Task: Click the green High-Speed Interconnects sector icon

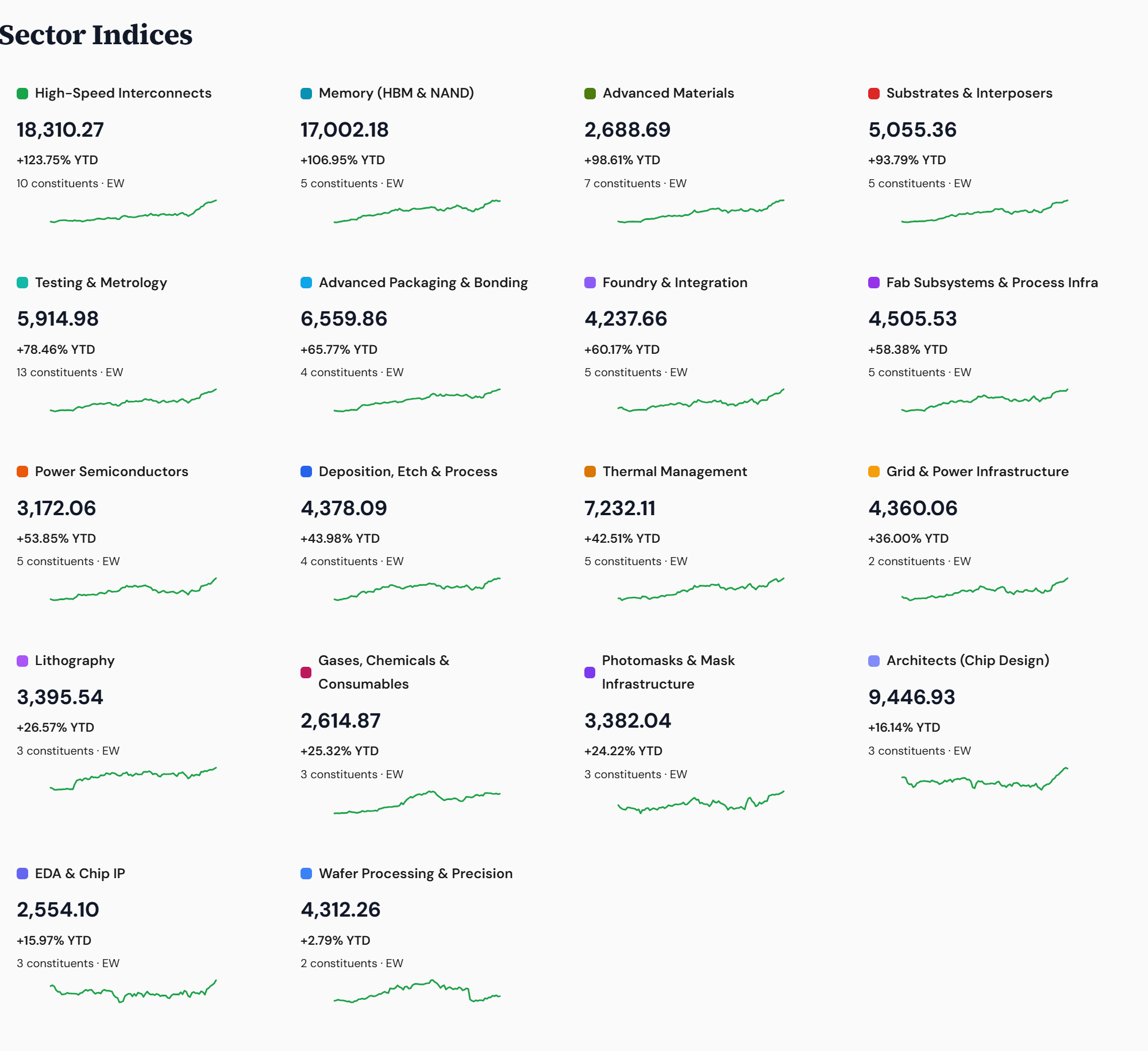Action: [x=22, y=92]
